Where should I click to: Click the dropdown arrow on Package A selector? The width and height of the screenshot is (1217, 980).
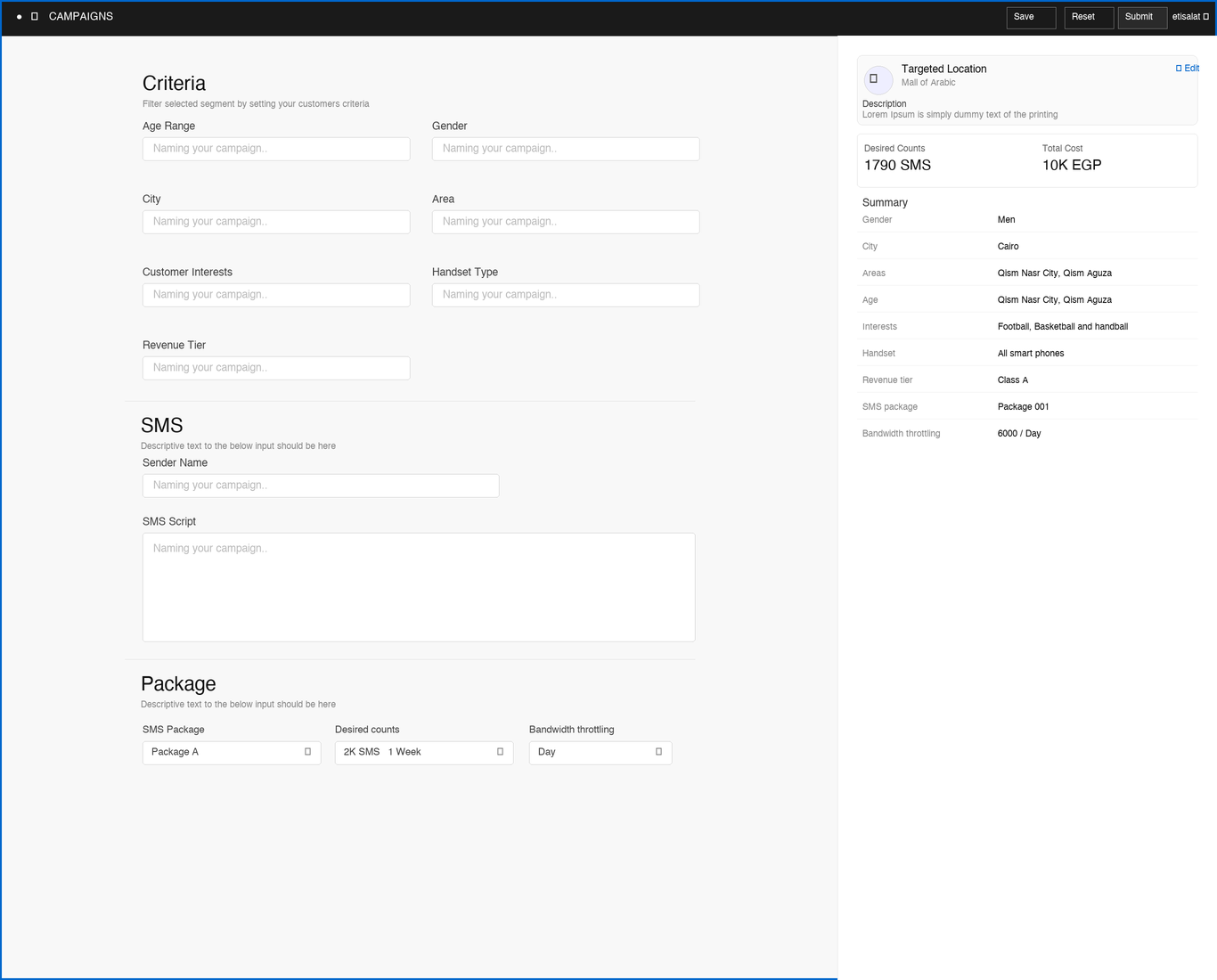[x=309, y=752]
